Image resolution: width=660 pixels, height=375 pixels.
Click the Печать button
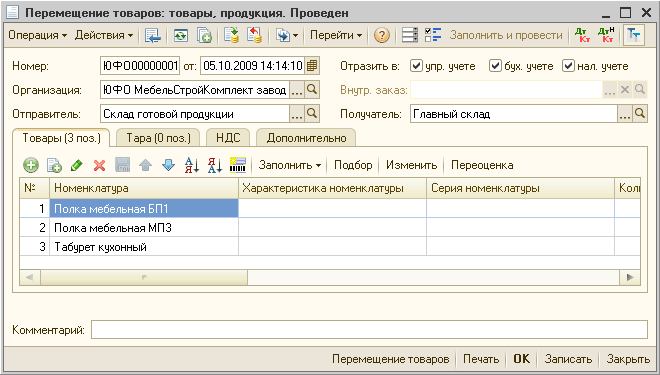481,359
